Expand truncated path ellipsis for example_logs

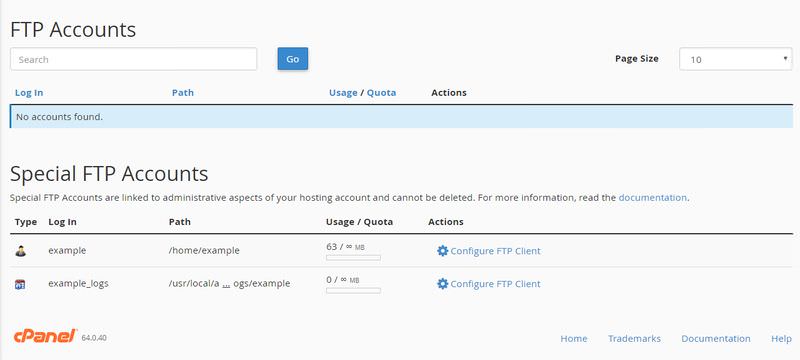(227, 284)
